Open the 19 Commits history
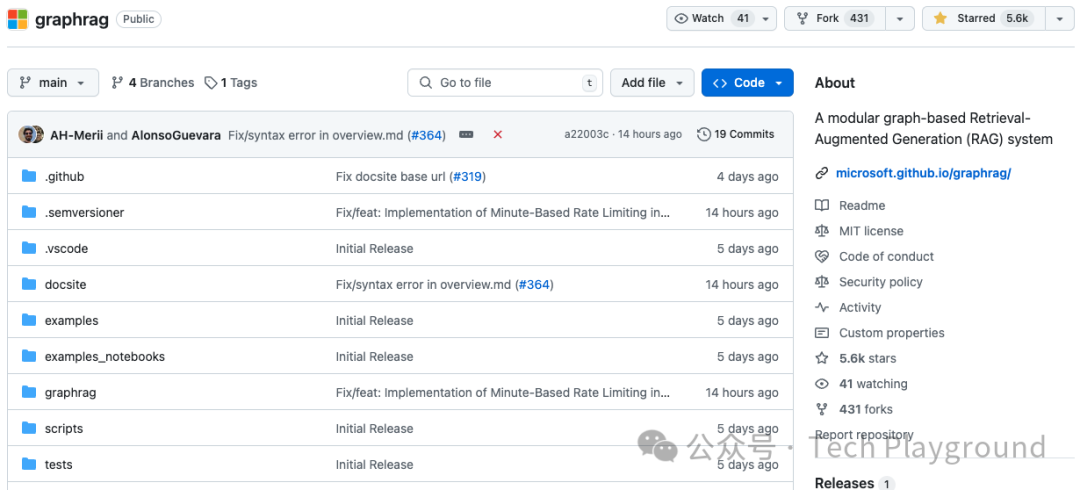 point(736,134)
